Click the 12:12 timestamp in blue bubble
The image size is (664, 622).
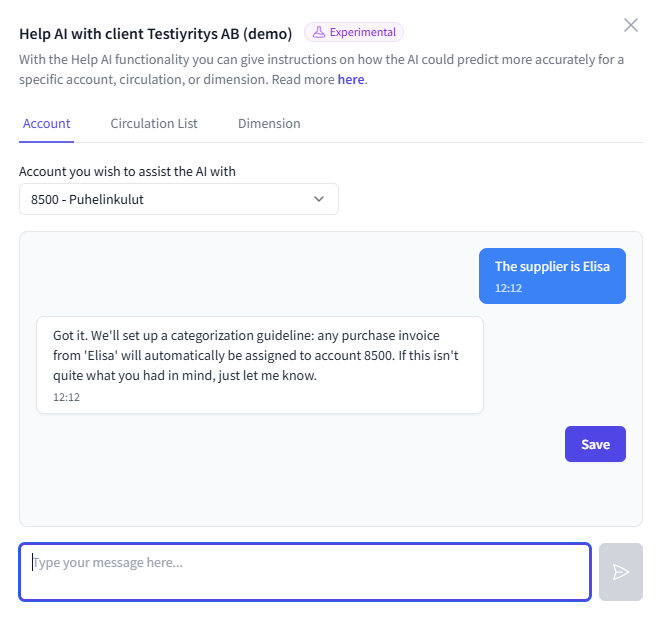508,288
